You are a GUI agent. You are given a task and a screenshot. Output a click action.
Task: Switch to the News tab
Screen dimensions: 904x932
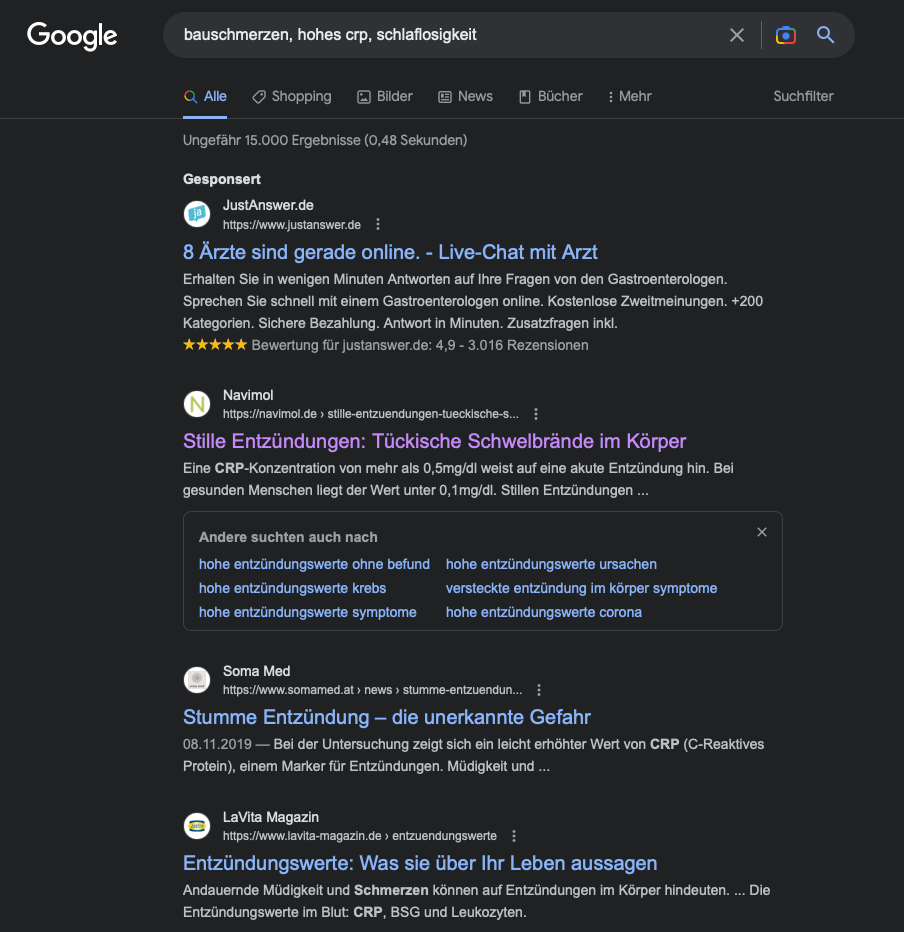465,96
